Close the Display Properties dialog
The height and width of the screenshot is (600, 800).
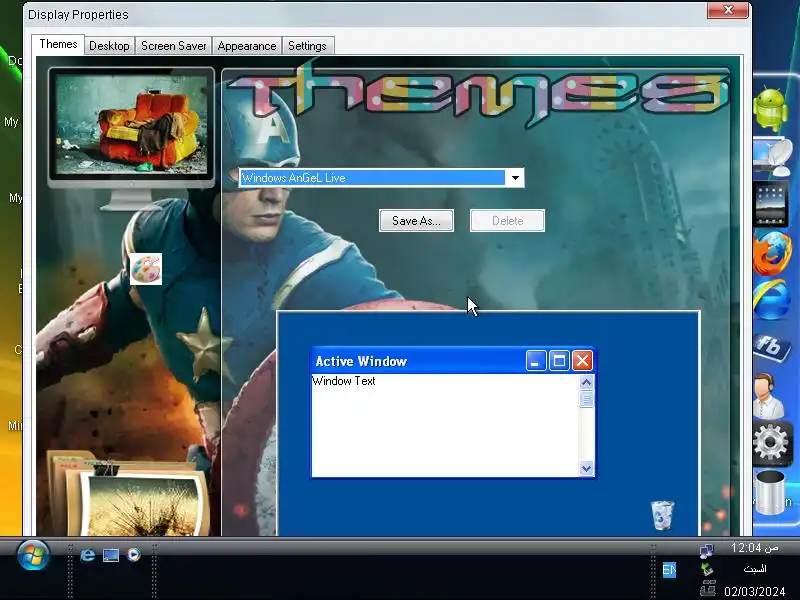coord(728,10)
